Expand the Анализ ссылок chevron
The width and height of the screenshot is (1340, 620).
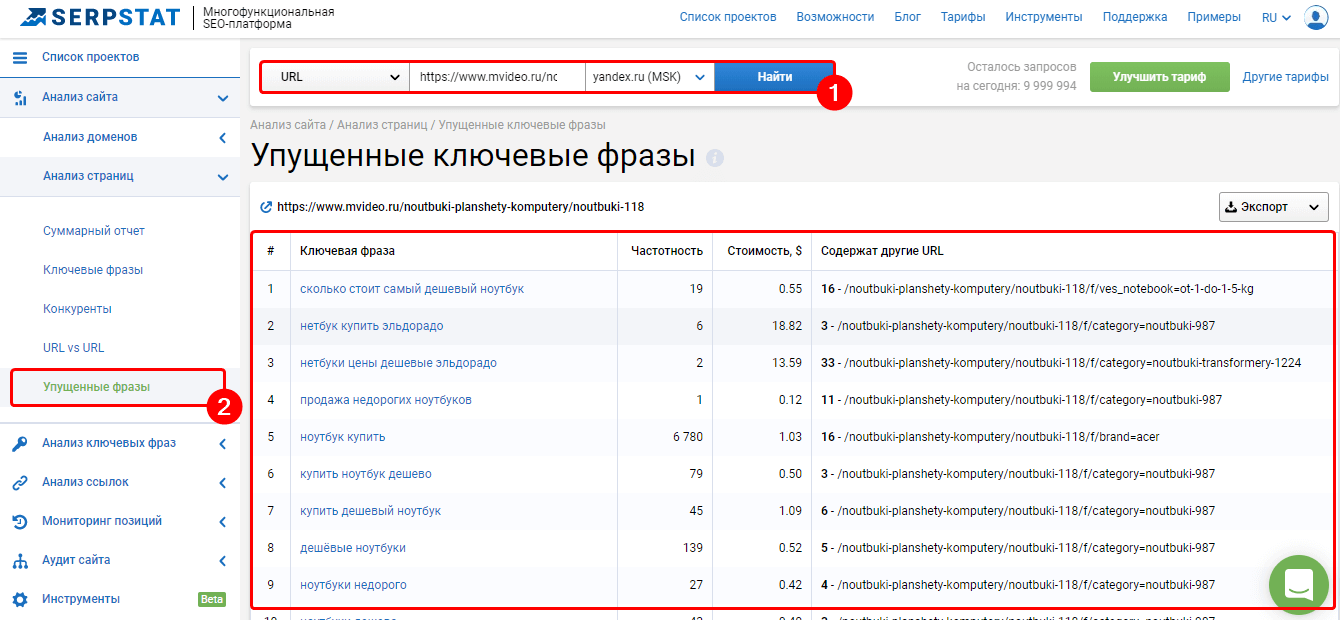point(223,483)
